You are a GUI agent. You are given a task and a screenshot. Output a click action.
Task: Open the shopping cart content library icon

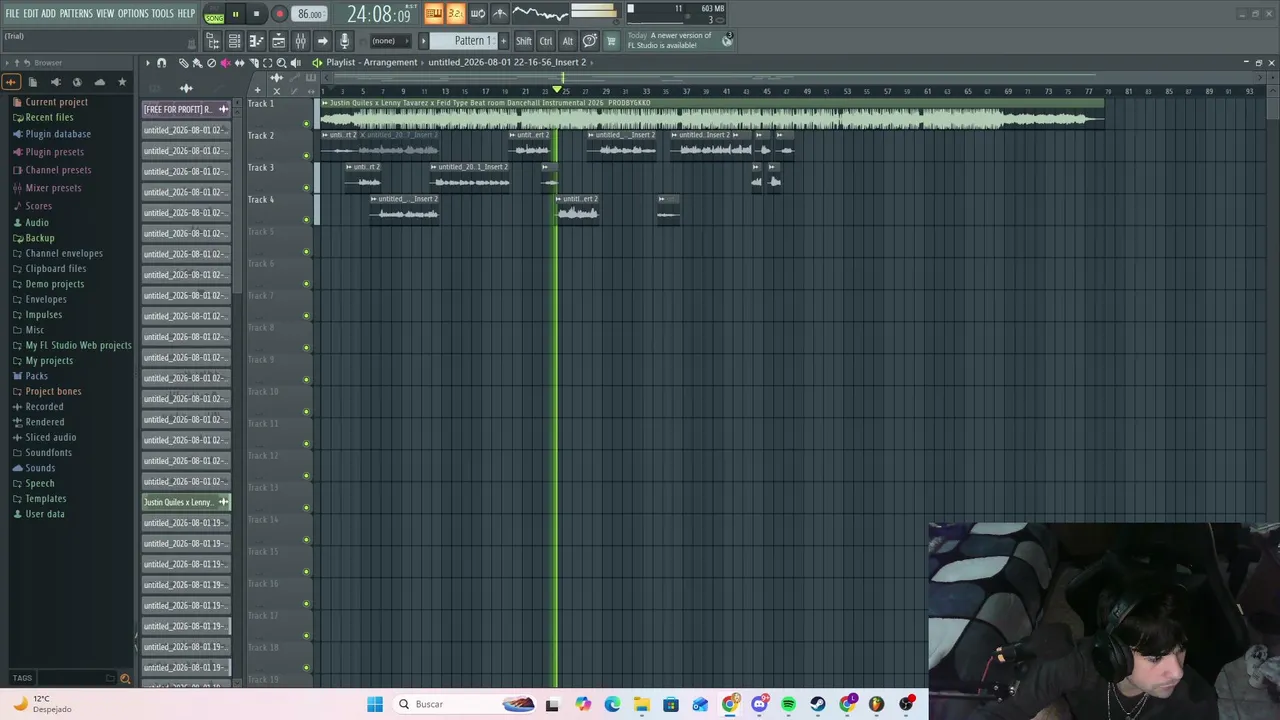pos(611,41)
